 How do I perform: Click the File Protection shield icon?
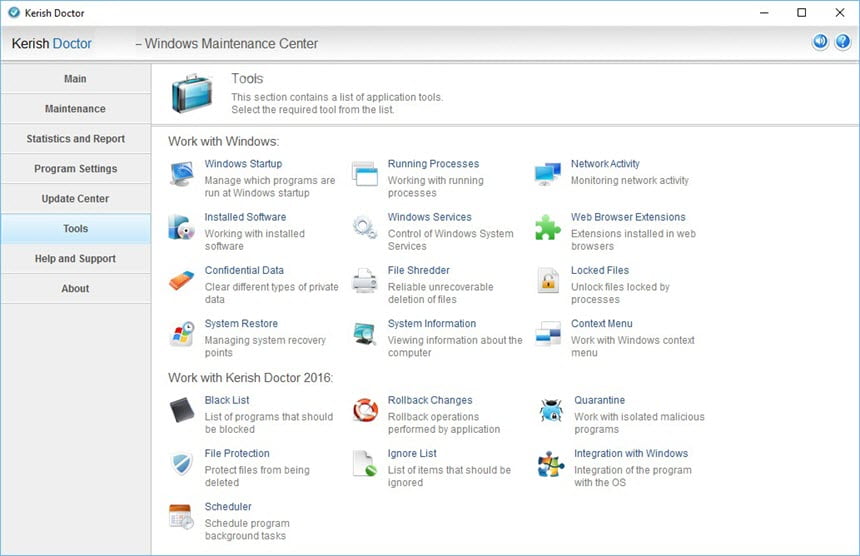(182, 464)
